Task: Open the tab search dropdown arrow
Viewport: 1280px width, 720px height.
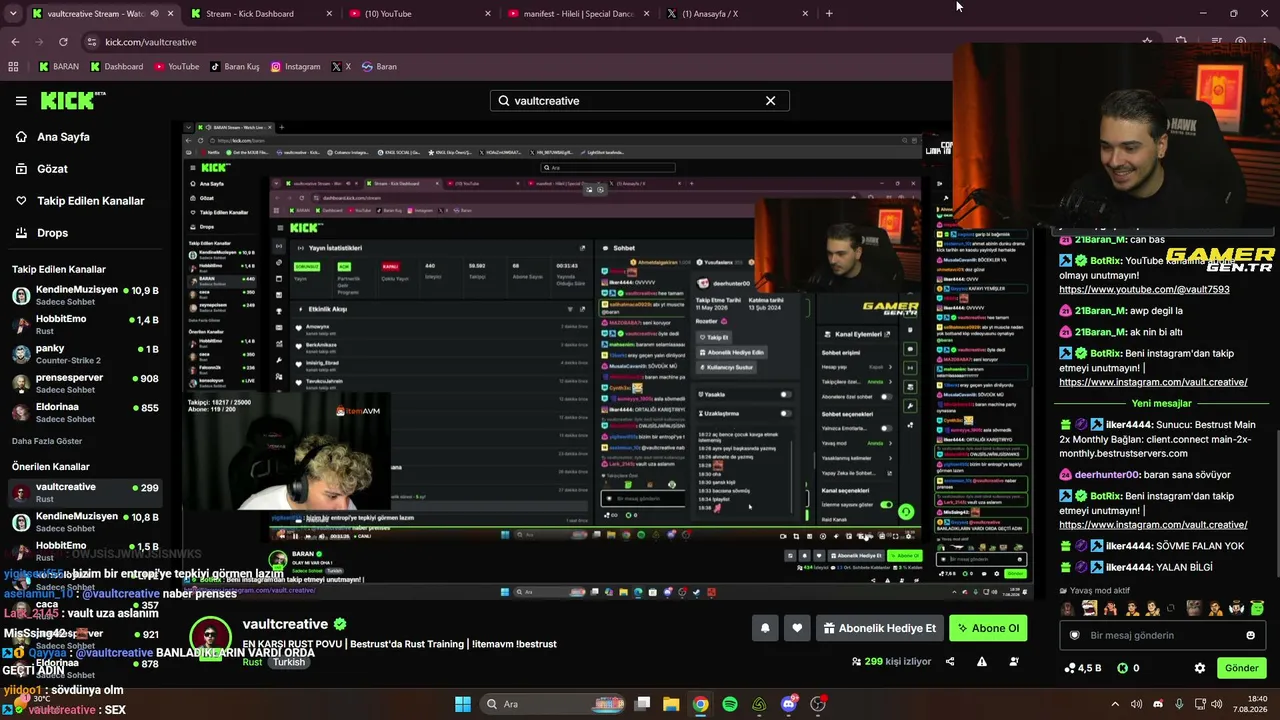Action: coord(13,14)
